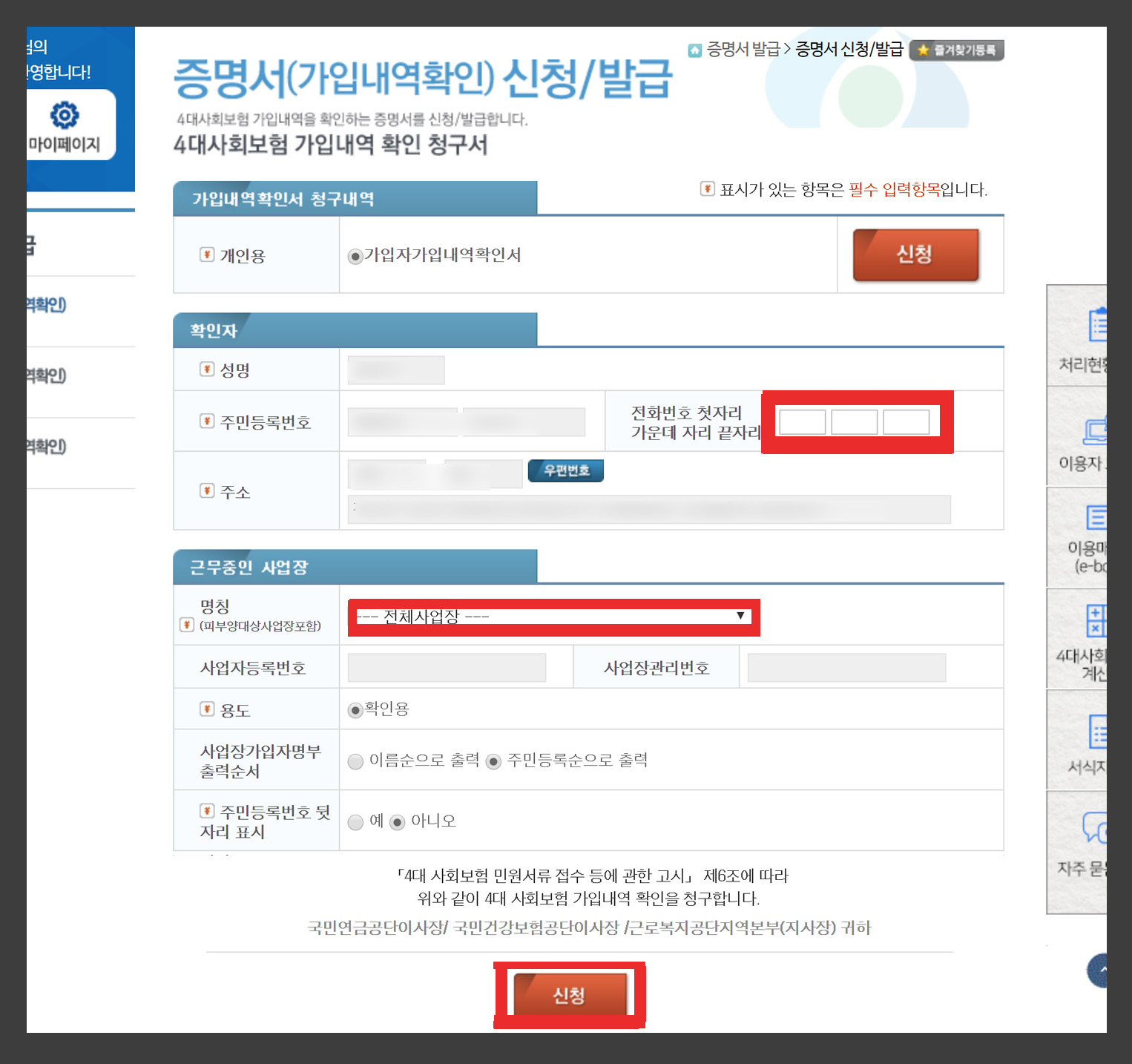Click the 성명 input field

click(x=396, y=370)
